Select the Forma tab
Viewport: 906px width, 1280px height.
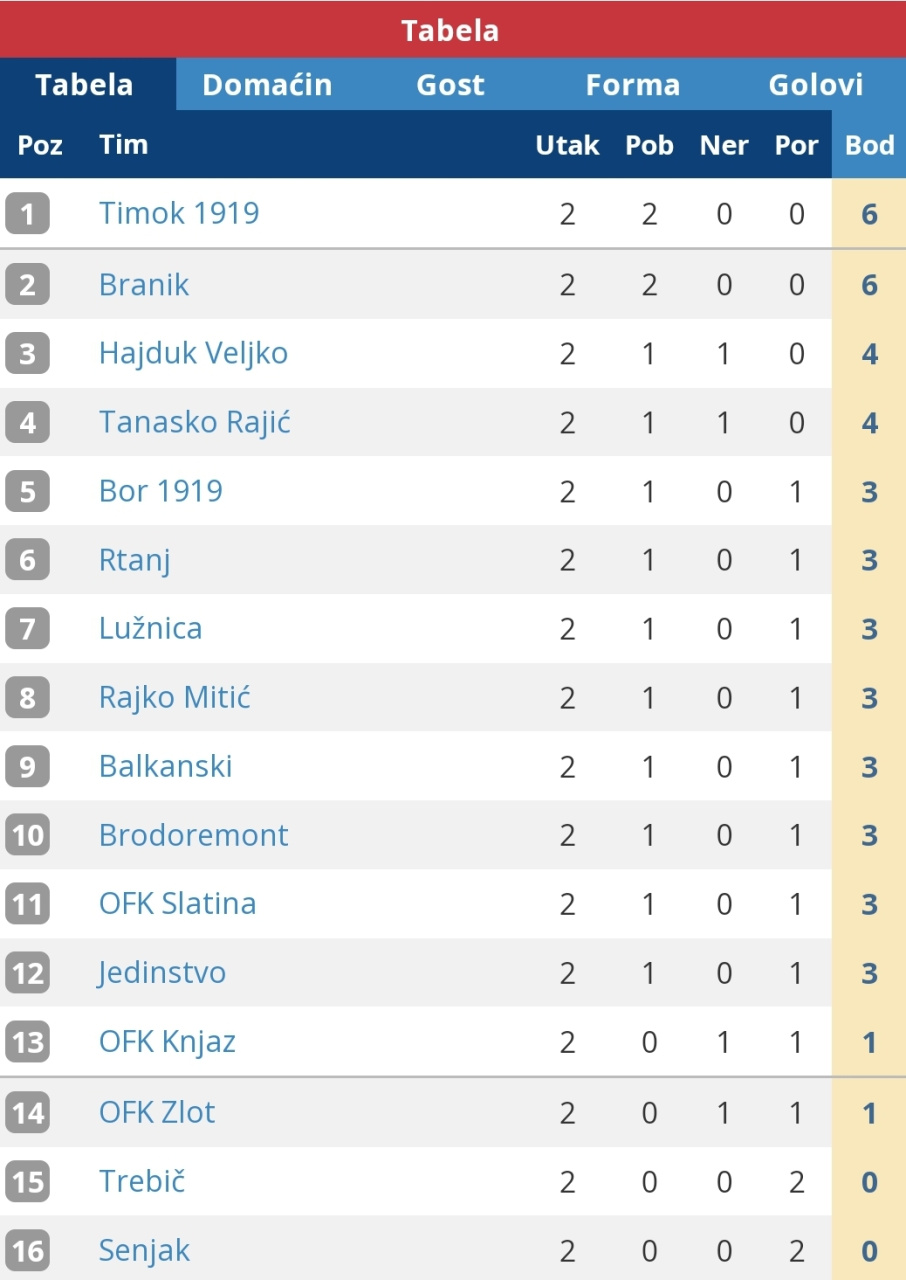coord(632,85)
